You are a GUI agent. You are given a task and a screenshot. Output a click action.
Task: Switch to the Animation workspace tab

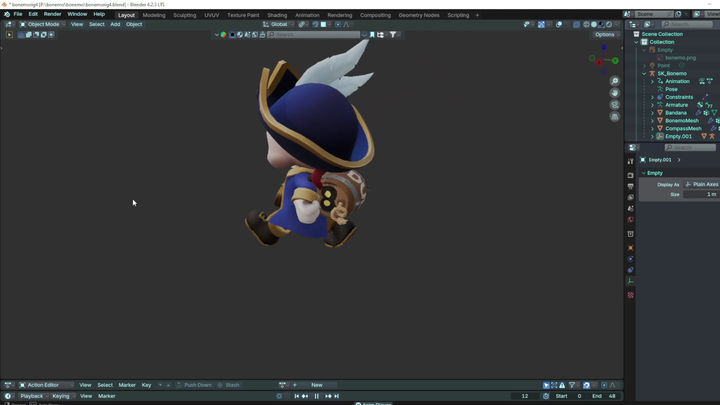[307, 15]
